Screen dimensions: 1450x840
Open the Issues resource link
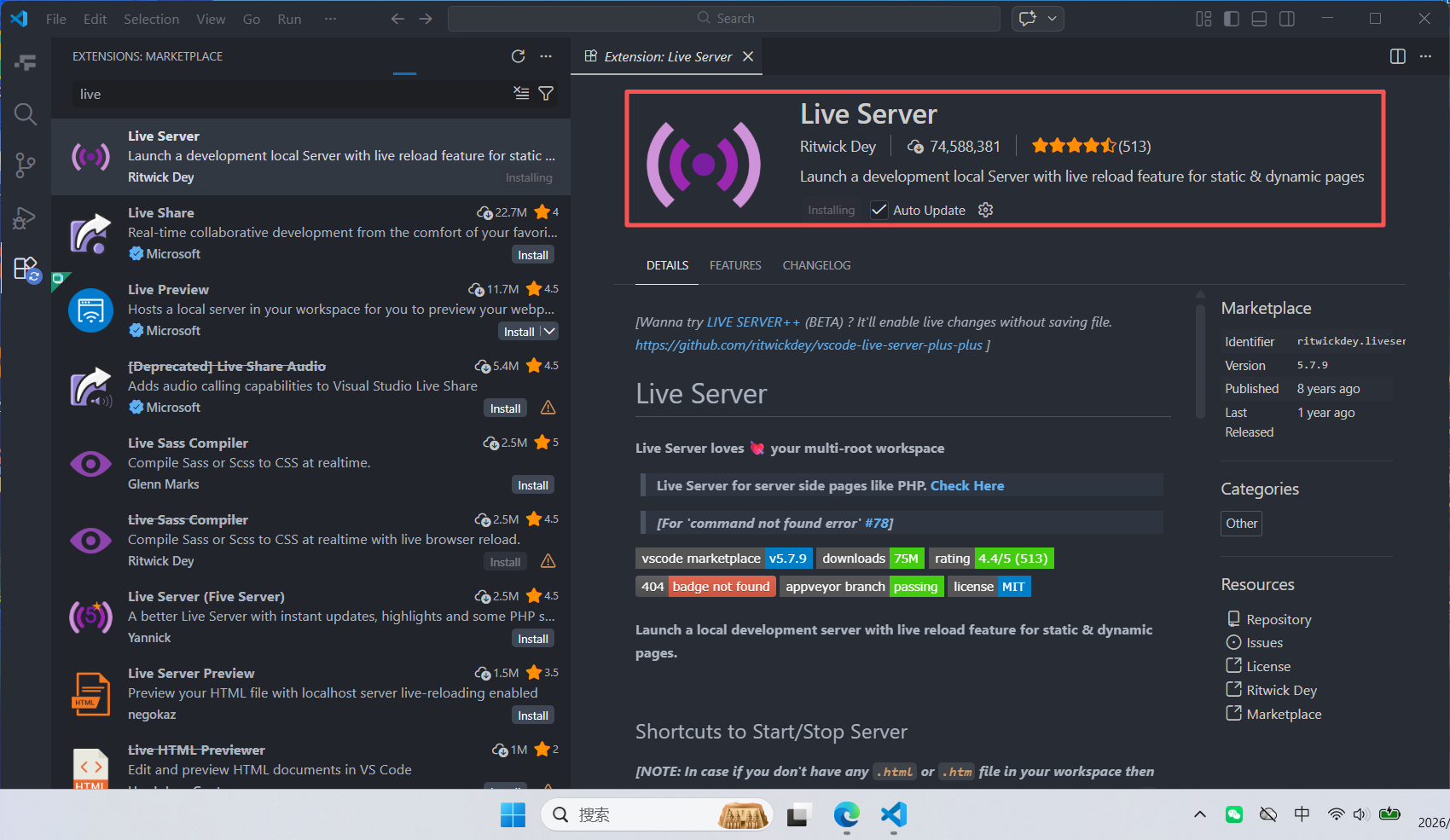pyautogui.click(x=1264, y=642)
